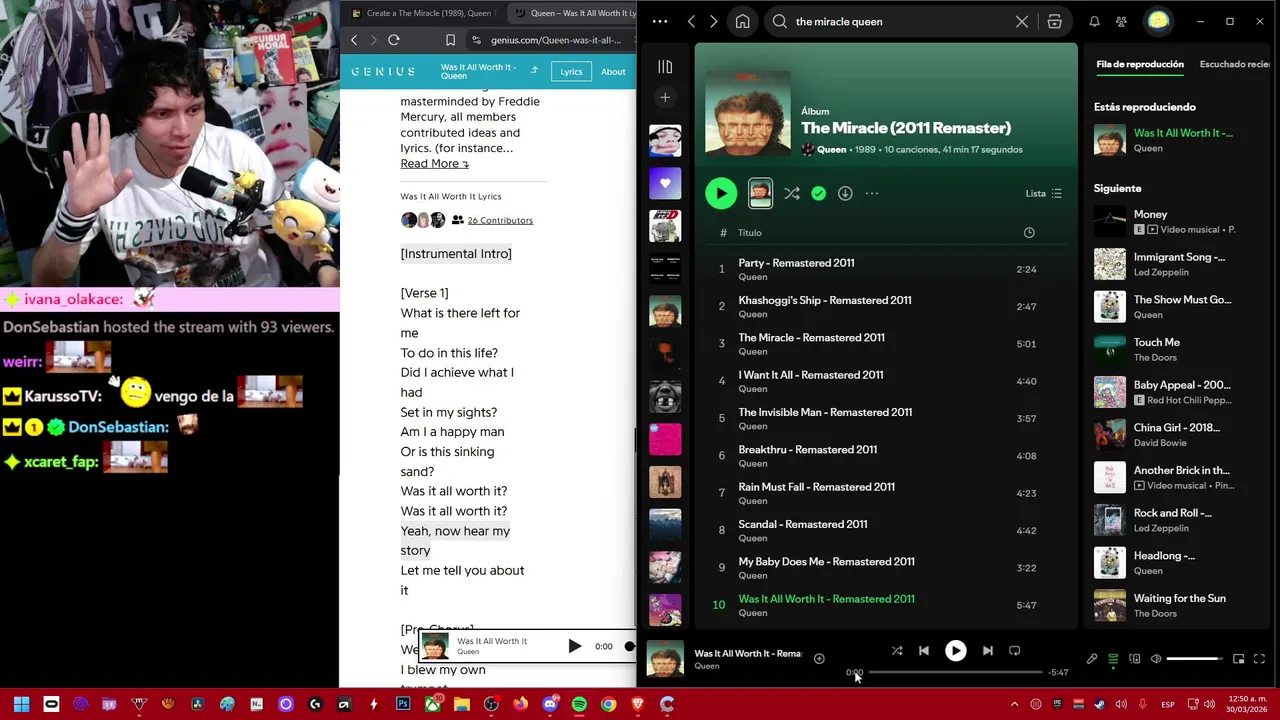Open the Spotify three-dot main menu
1280x720 pixels.
659,21
